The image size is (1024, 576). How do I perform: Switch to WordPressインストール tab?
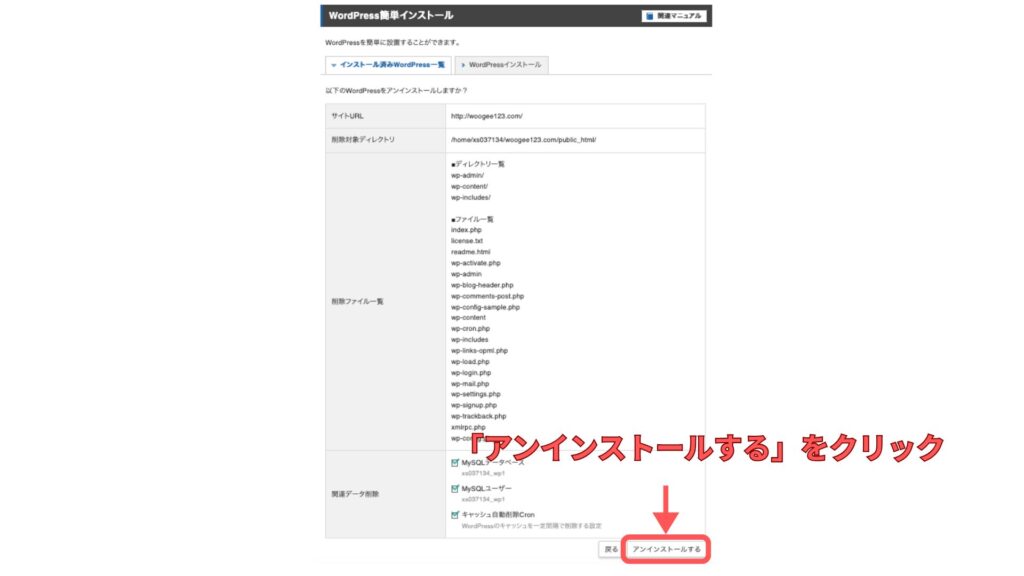pyautogui.click(x=502, y=65)
